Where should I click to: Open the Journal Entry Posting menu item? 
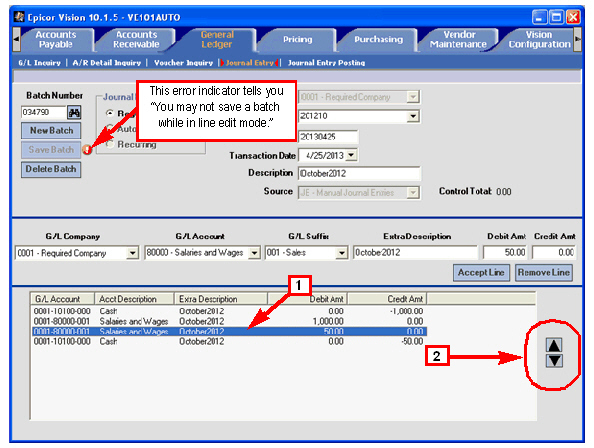point(326,63)
